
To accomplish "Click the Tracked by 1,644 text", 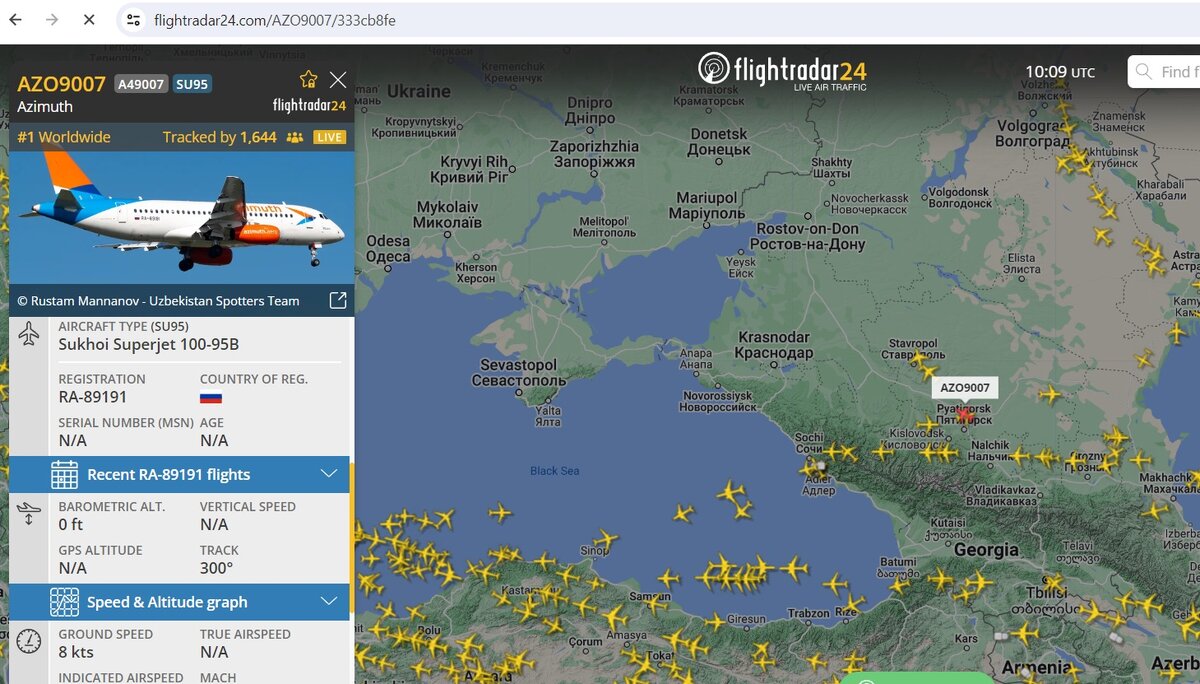I will [219, 137].
